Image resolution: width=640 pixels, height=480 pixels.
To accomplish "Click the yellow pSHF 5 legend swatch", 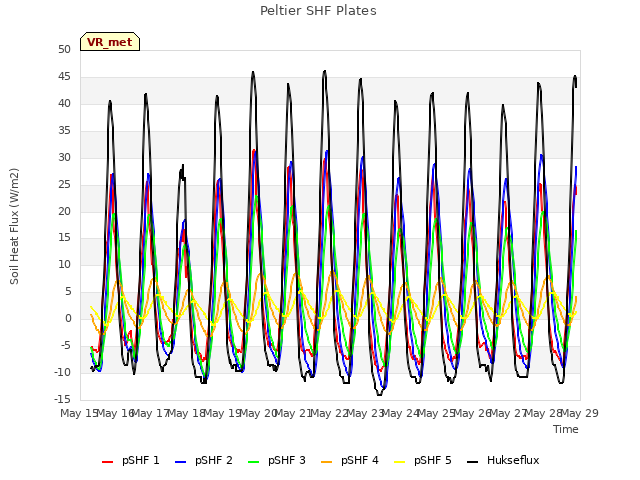I will tap(400, 462).
